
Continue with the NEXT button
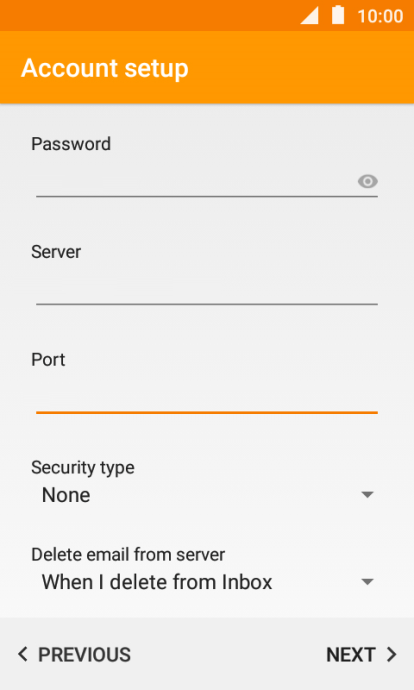click(x=361, y=654)
